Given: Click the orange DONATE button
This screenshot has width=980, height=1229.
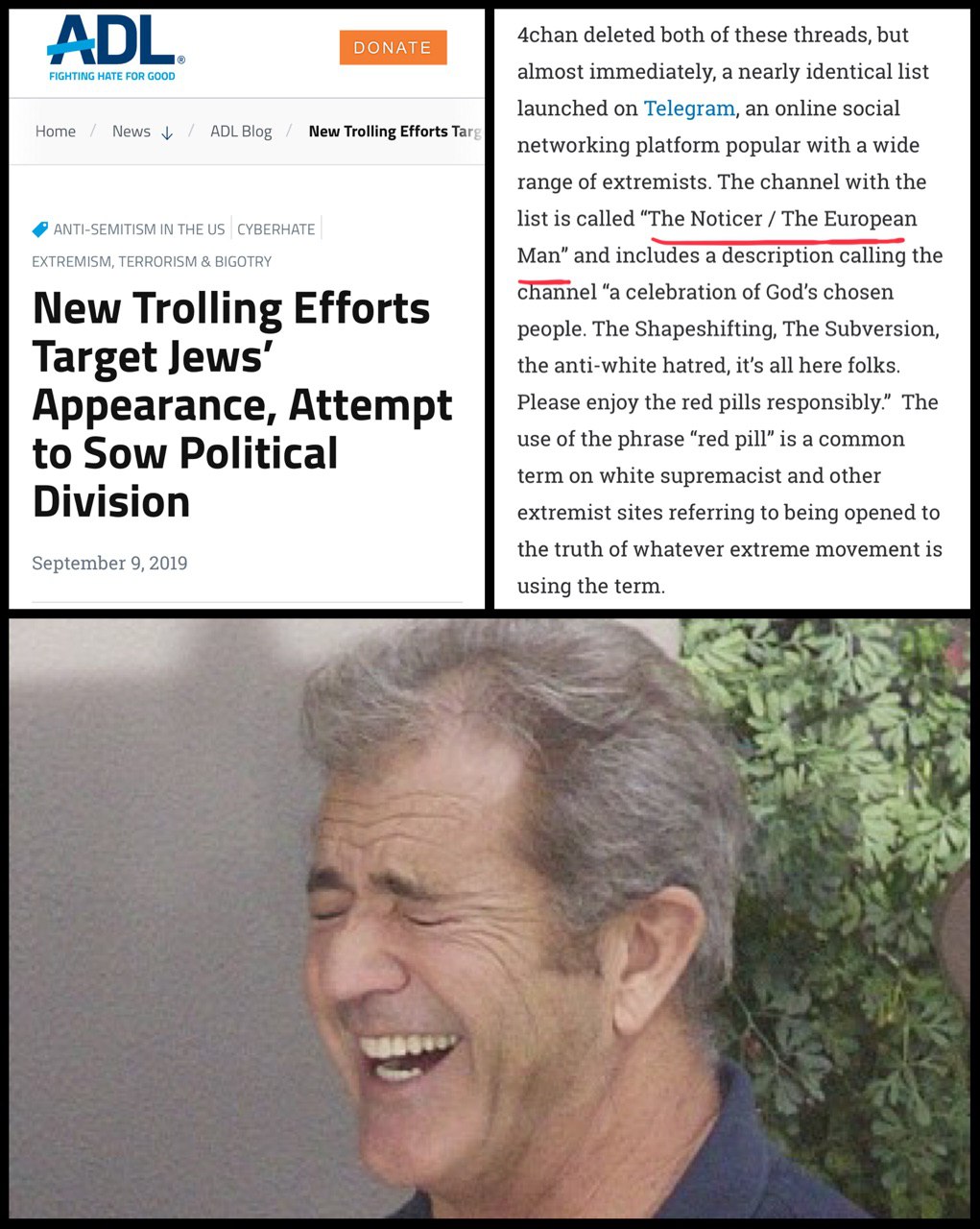Looking at the screenshot, I should pyautogui.click(x=393, y=47).
